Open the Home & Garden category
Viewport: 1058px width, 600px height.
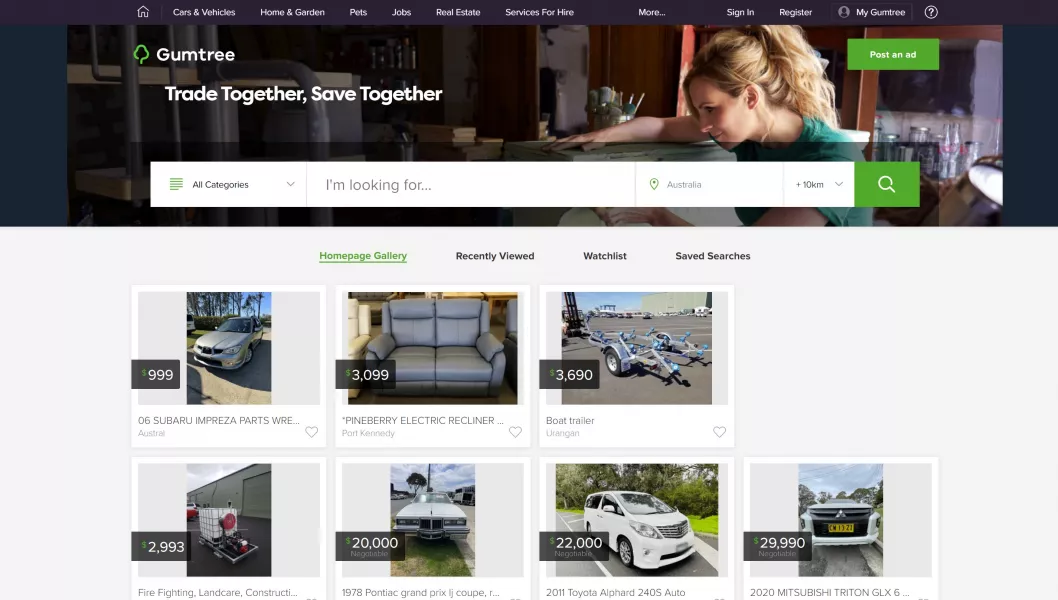(292, 12)
